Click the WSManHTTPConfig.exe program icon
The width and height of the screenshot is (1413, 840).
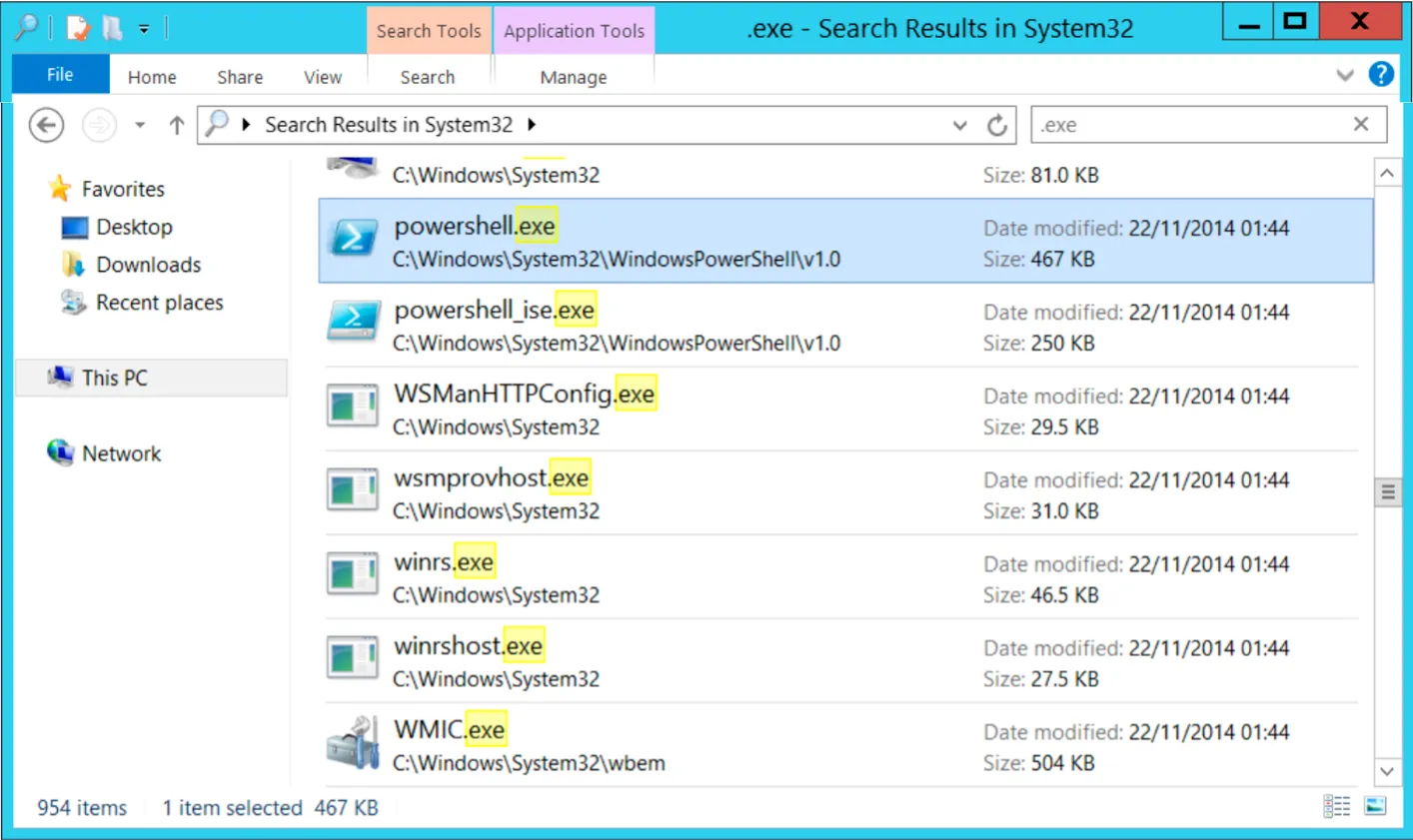point(353,407)
